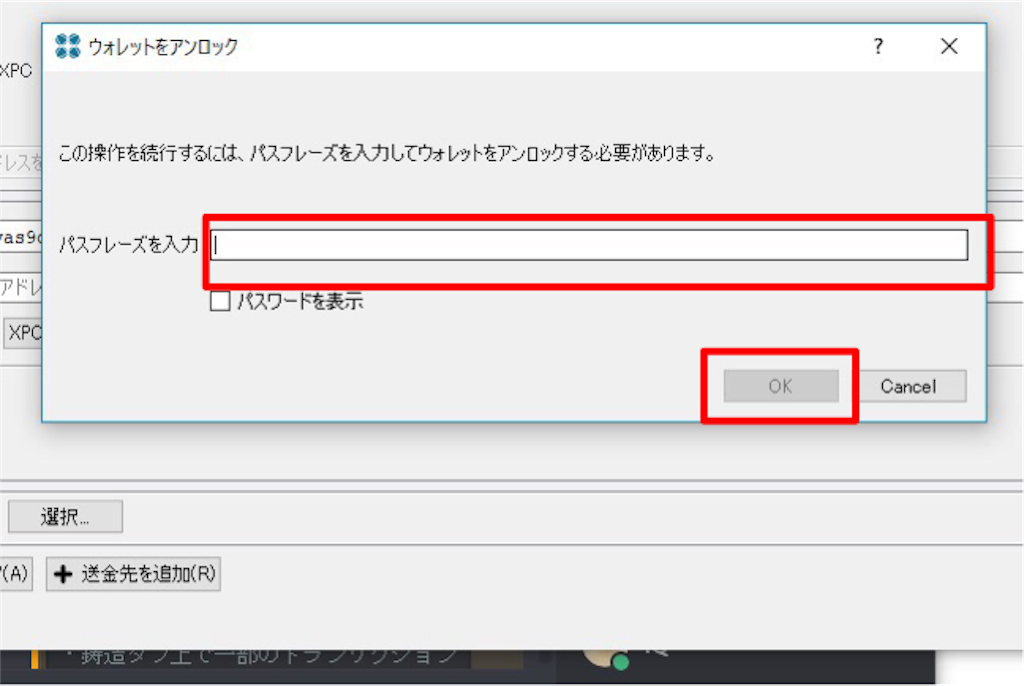Close the ウォレットをアンロック dialog
Viewport: 1024px width, 686px height.
point(949,46)
